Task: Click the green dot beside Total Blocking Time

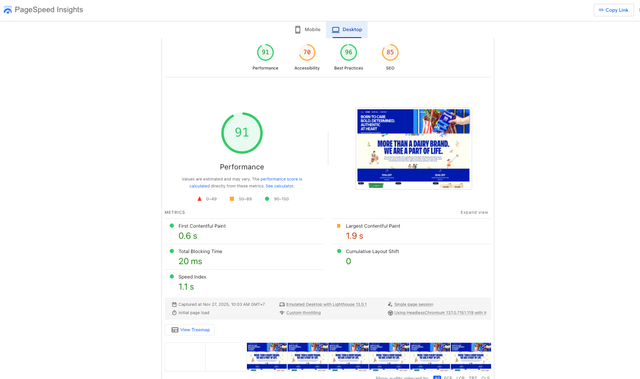Action: (171, 251)
